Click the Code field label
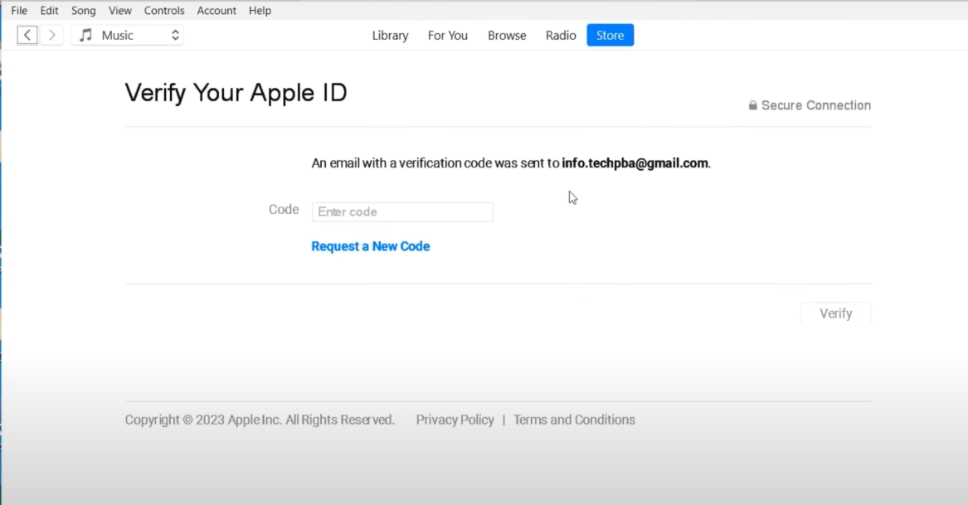 (284, 209)
